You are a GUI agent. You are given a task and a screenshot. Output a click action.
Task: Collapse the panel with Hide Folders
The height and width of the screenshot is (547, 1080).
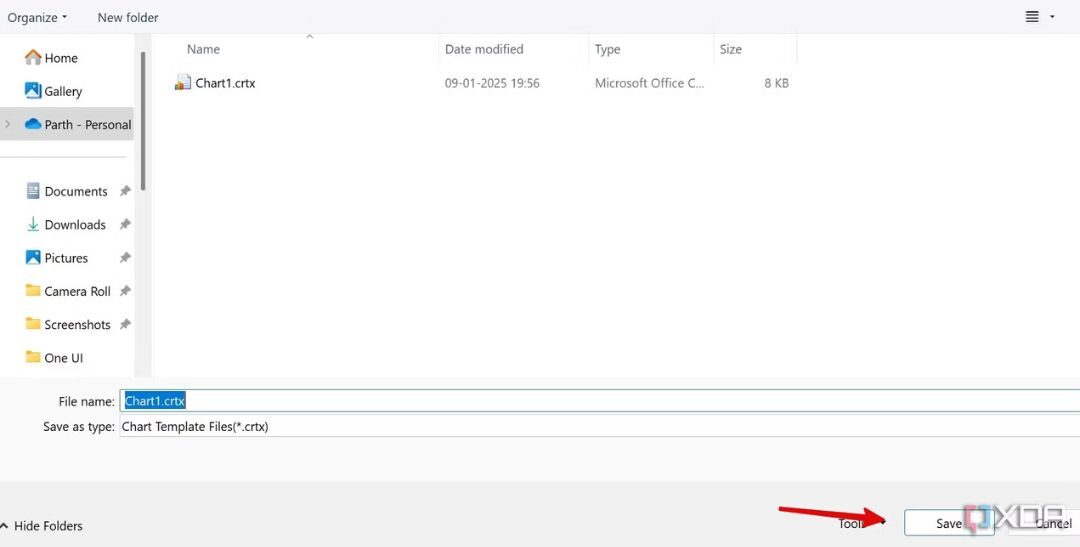point(42,526)
